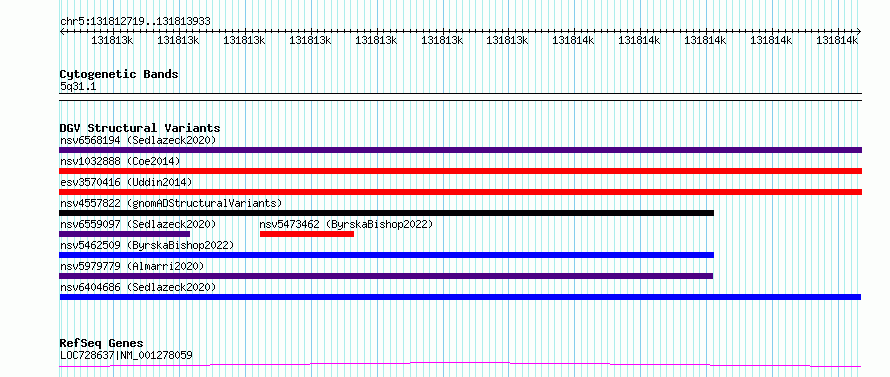Select the blue nsv6404686 variant bar
This screenshot has width=890, height=377.
tap(460, 297)
